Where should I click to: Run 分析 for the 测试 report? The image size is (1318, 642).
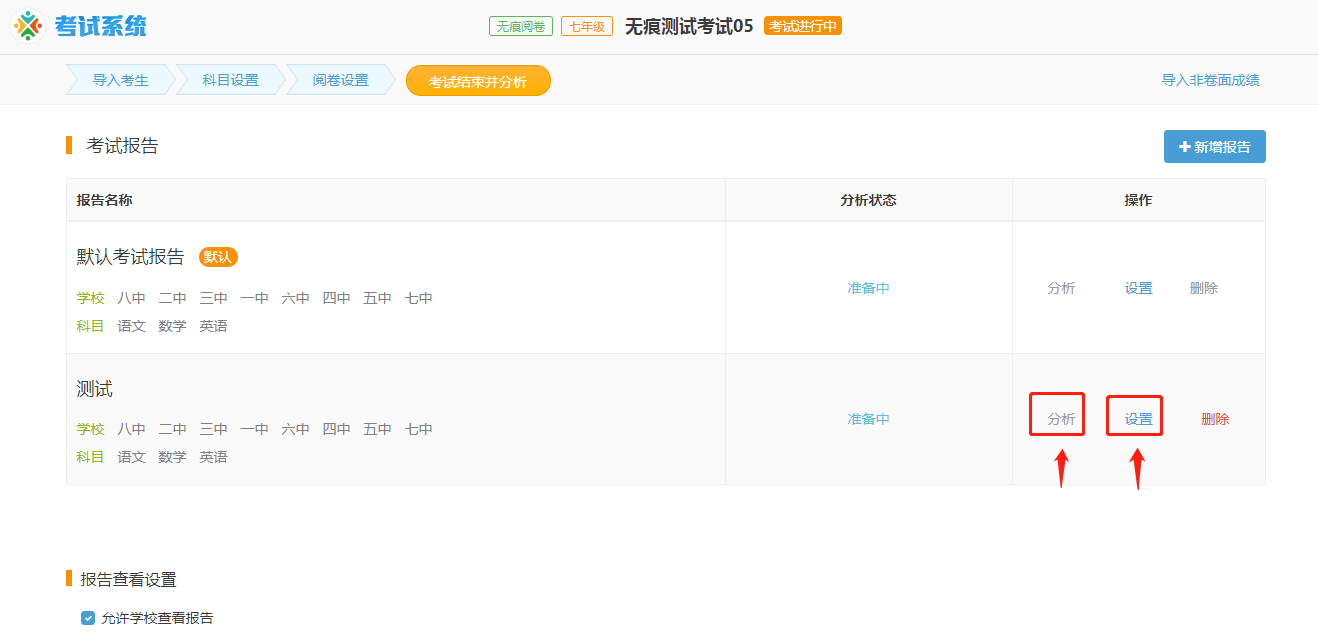tap(1062, 419)
